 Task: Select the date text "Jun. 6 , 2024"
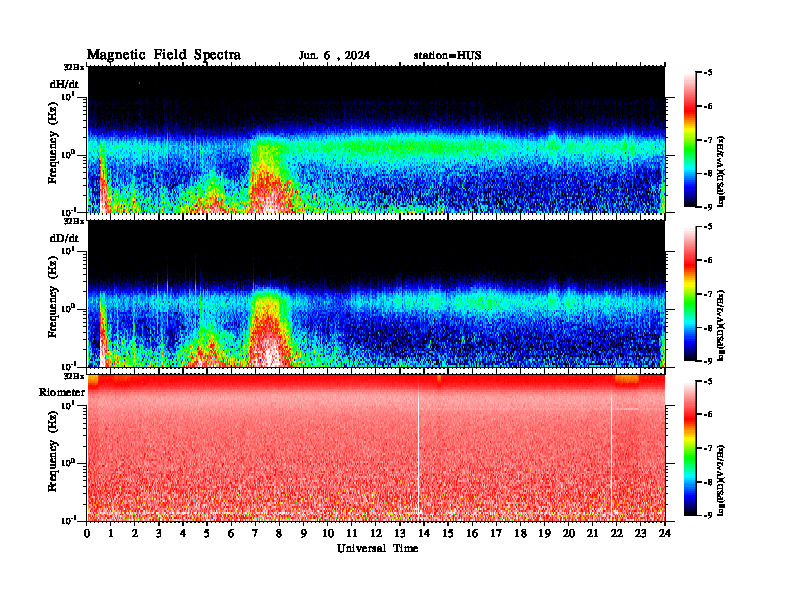tap(334, 56)
